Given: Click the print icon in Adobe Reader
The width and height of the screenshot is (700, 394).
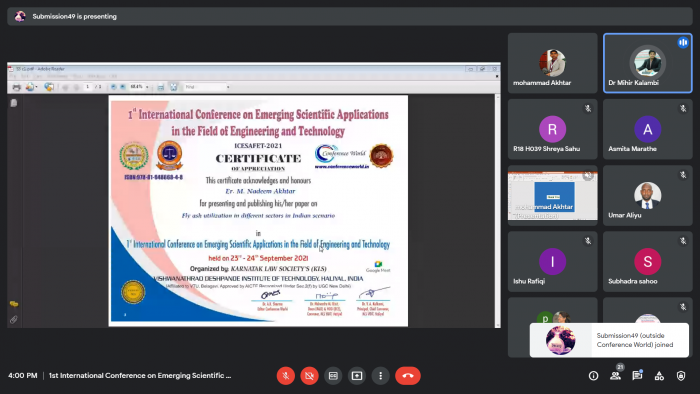Looking at the screenshot, I should point(17,87).
